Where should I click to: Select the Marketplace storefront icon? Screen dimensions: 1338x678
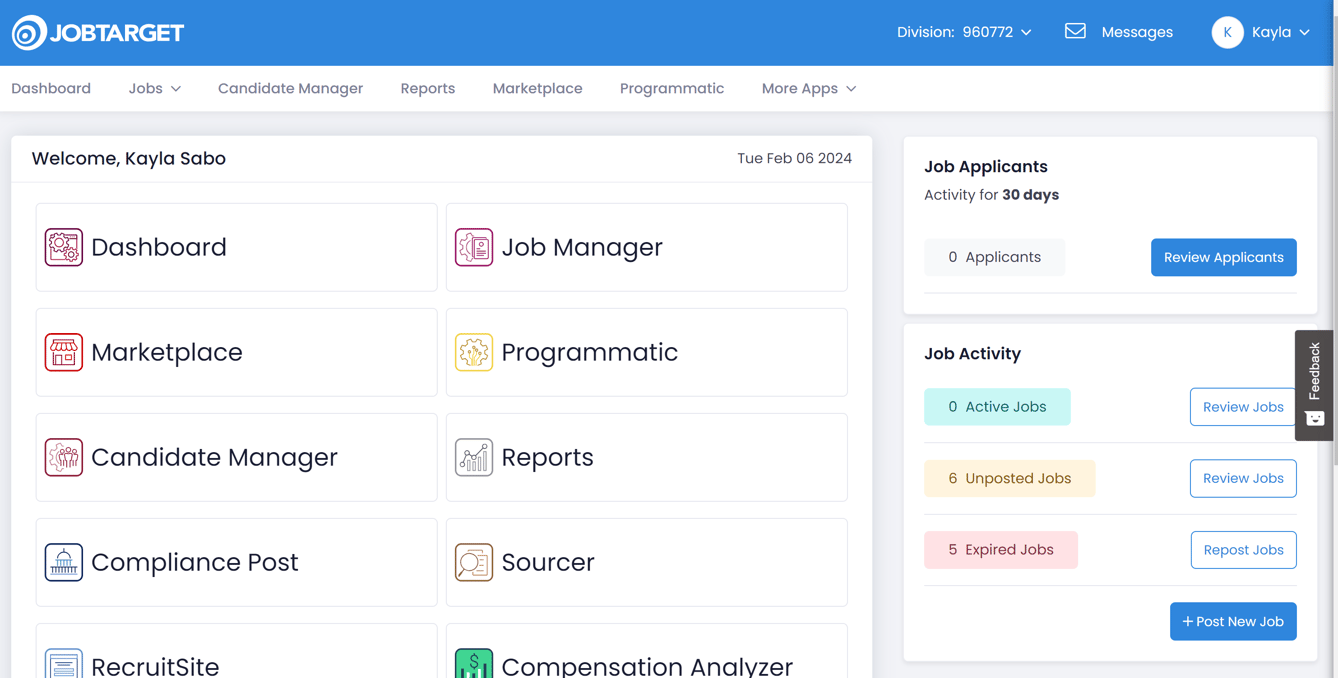click(63, 352)
